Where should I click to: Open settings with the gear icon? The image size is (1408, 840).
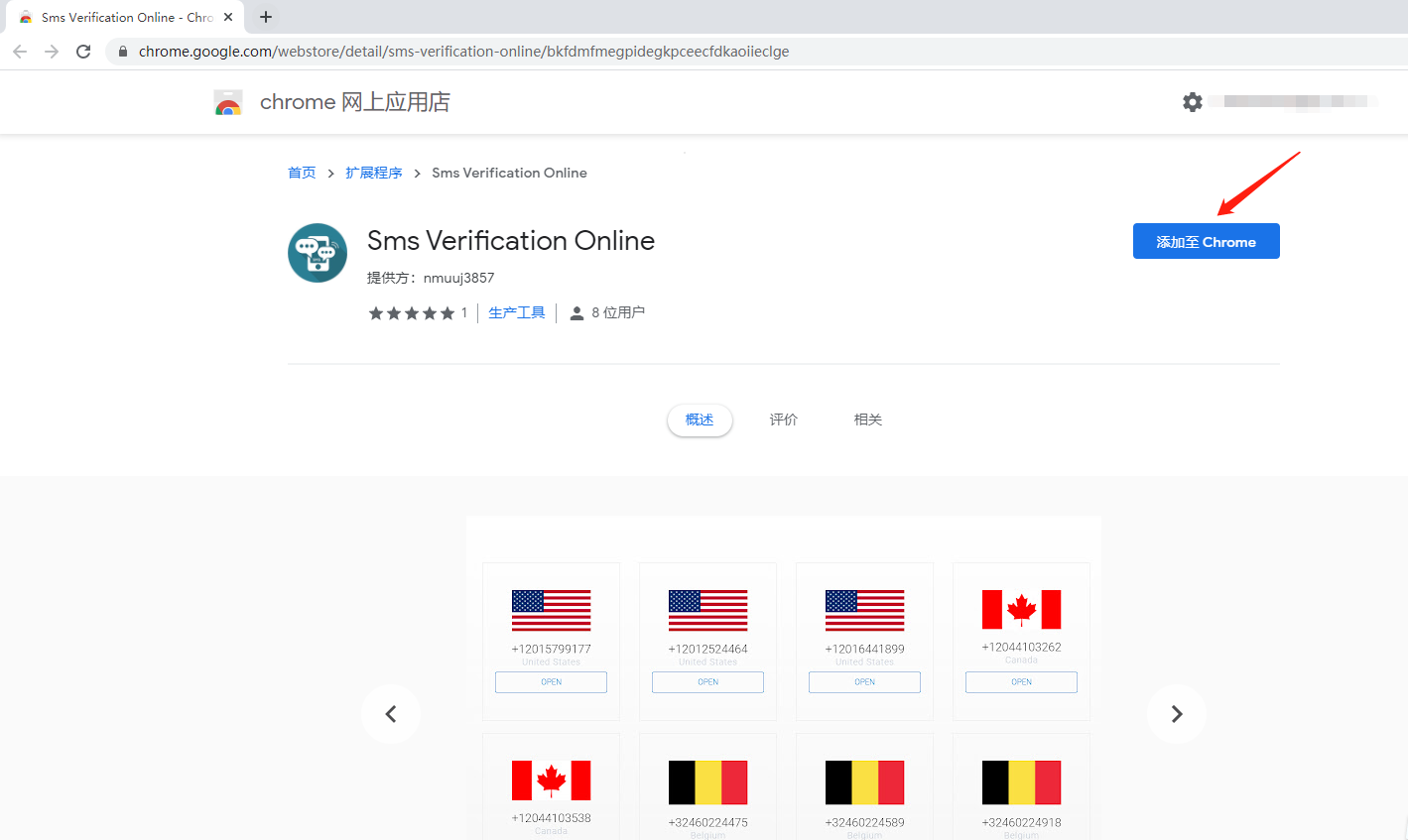coord(1193,101)
